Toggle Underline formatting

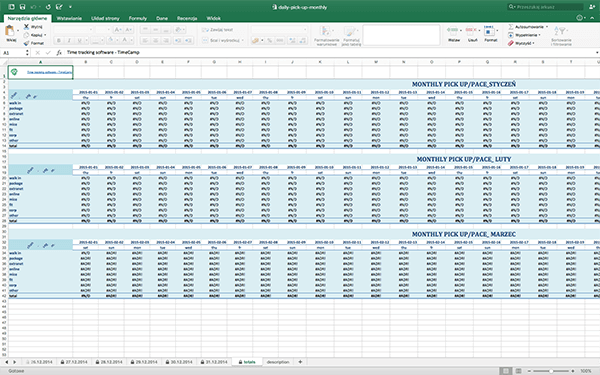79,40
